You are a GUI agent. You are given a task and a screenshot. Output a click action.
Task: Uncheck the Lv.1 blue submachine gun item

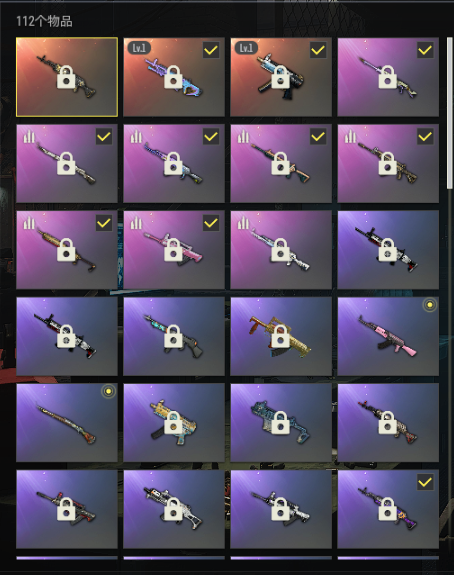click(318, 50)
